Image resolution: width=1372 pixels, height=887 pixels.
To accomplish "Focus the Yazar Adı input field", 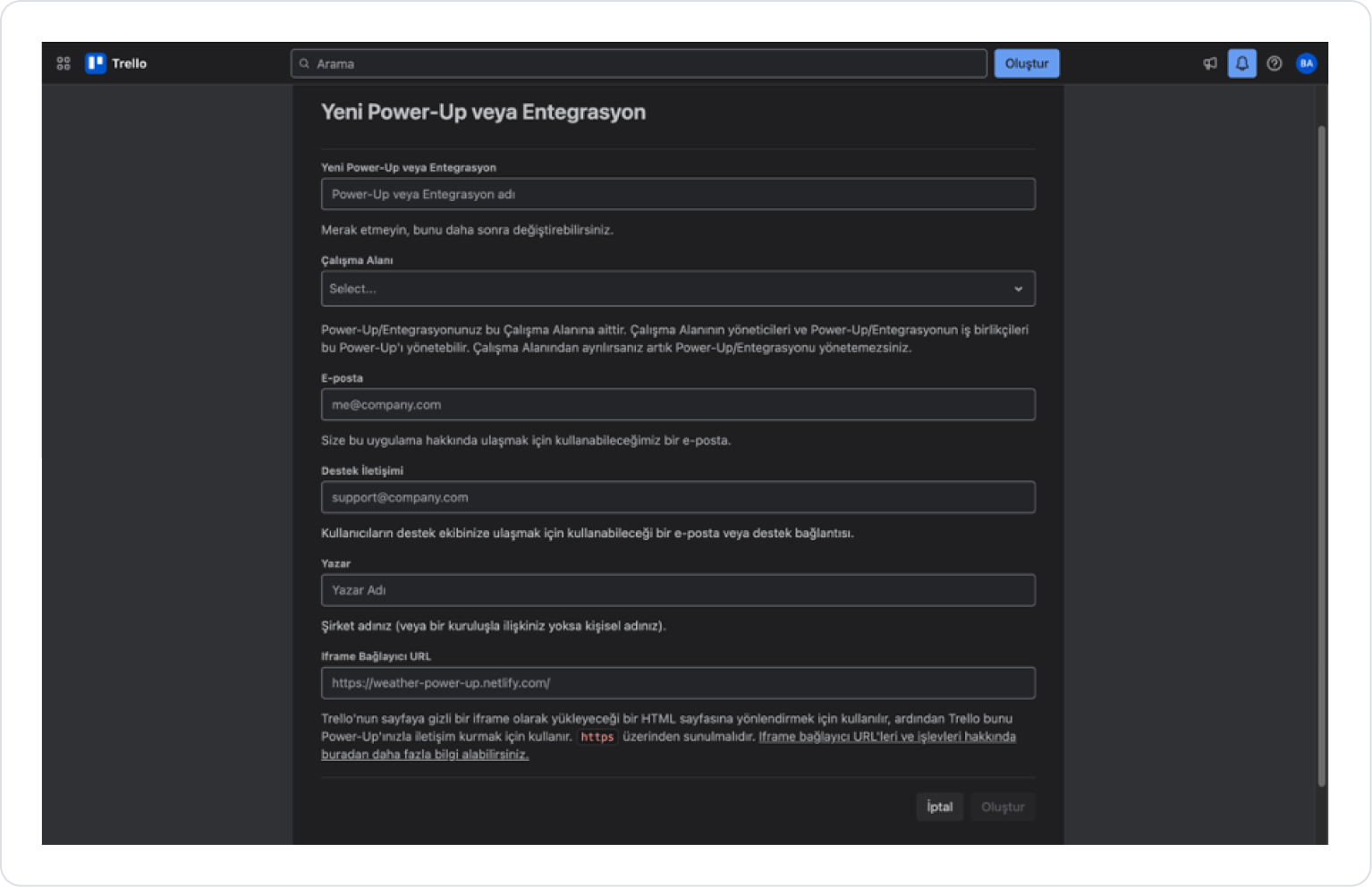I will [678, 590].
